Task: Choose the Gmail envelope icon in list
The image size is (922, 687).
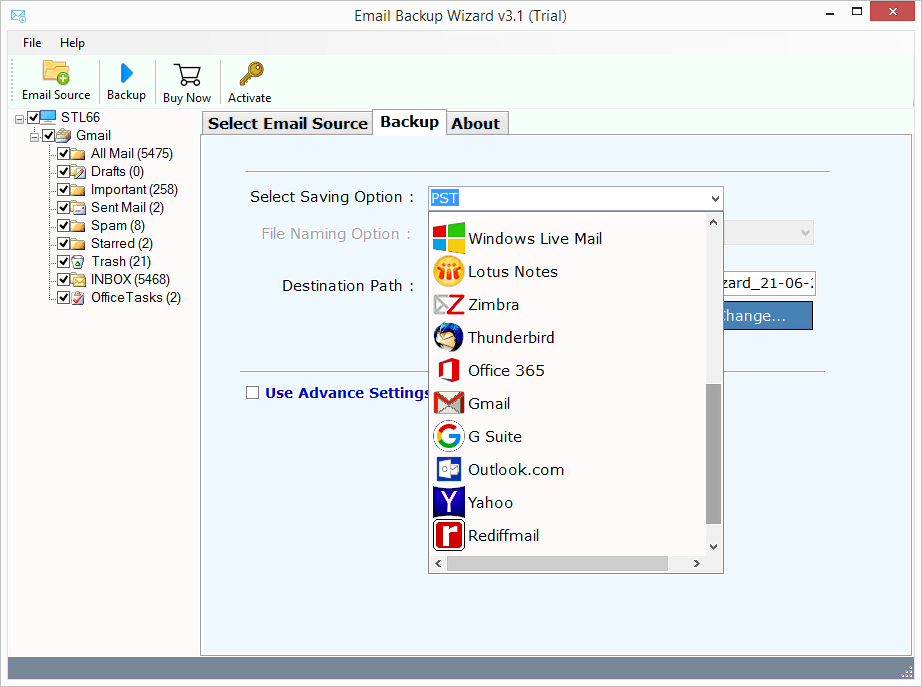Action: pyautogui.click(x=449, y=403)
